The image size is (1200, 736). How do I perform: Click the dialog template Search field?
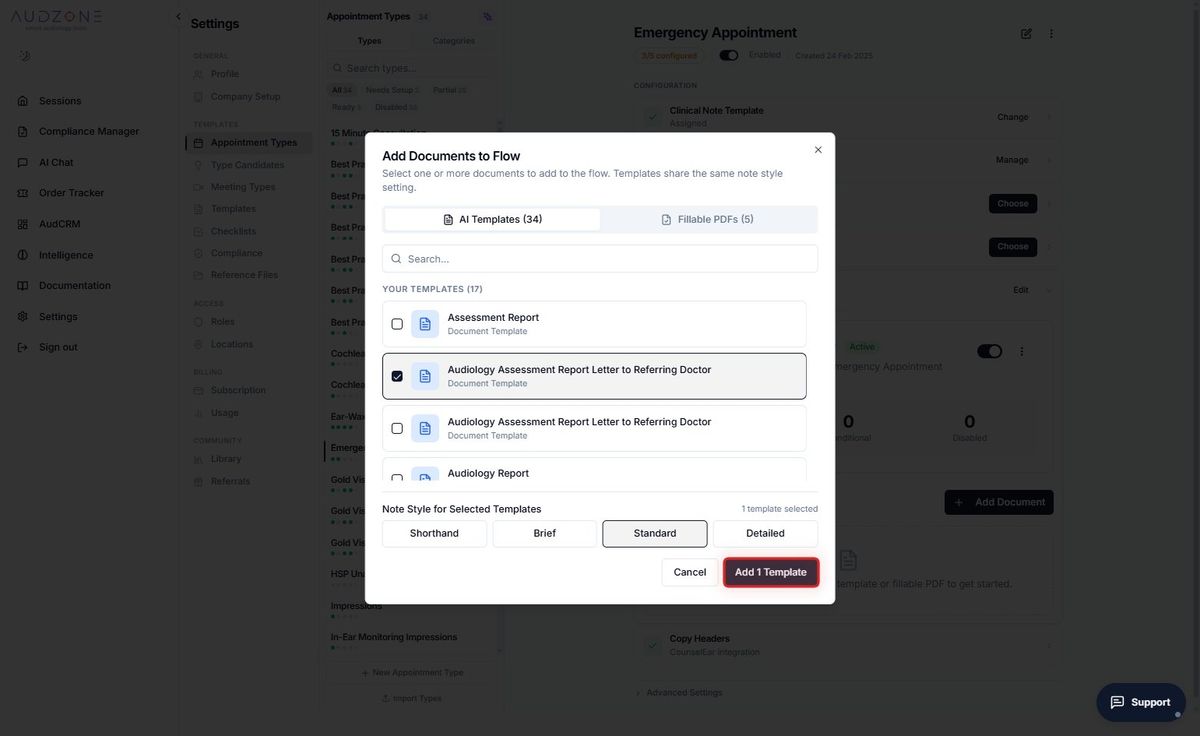(600, 259)
